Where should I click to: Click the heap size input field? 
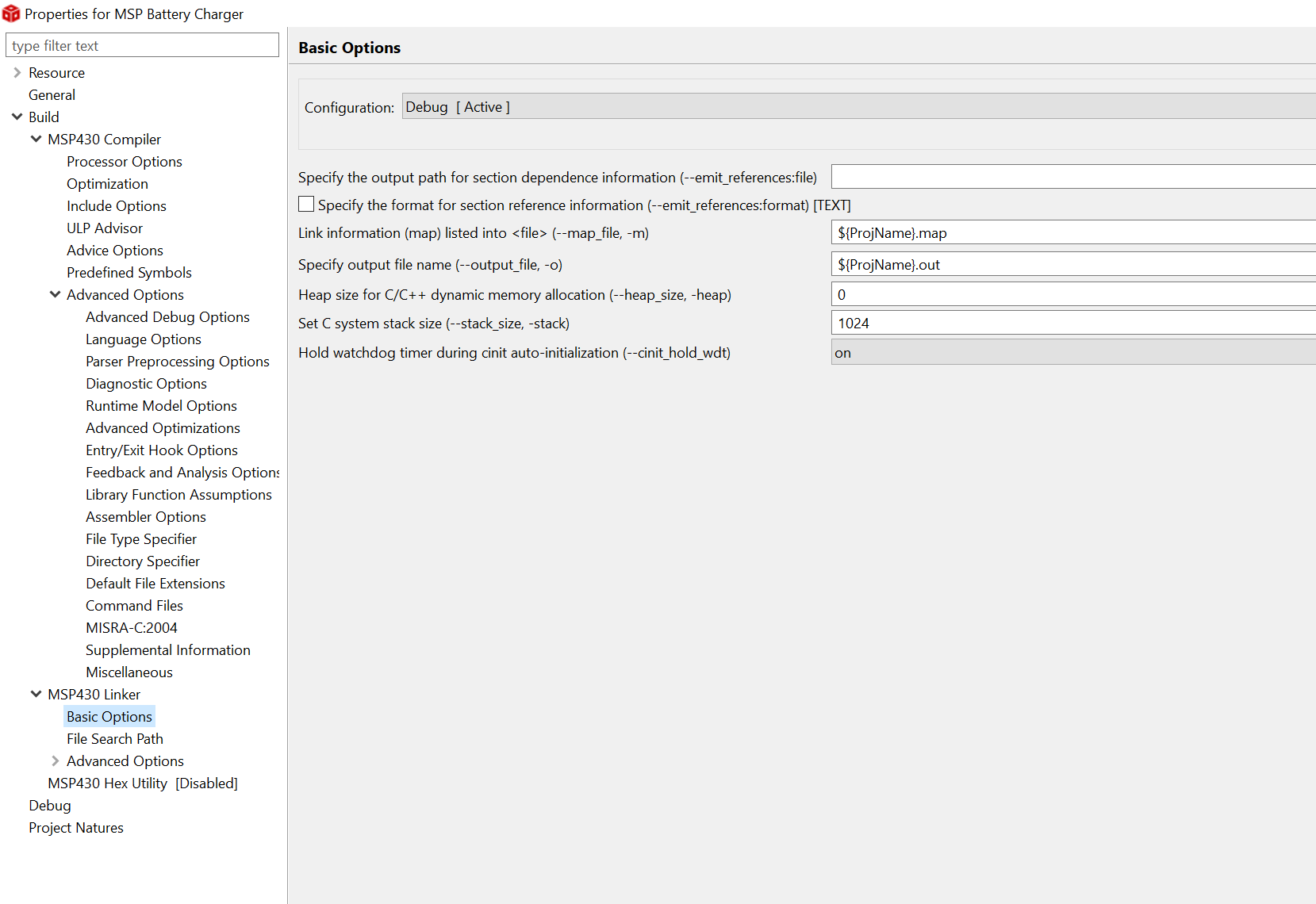[x=1071, y=295]
